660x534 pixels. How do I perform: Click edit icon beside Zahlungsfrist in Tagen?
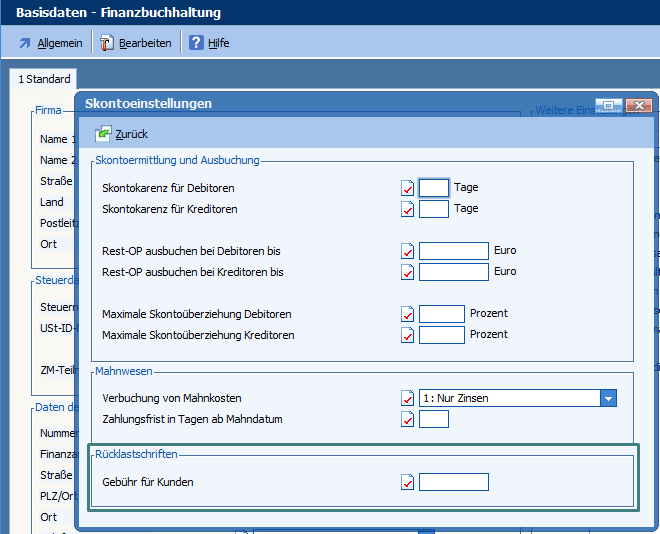pyautogui.click(x=407, y=420)
